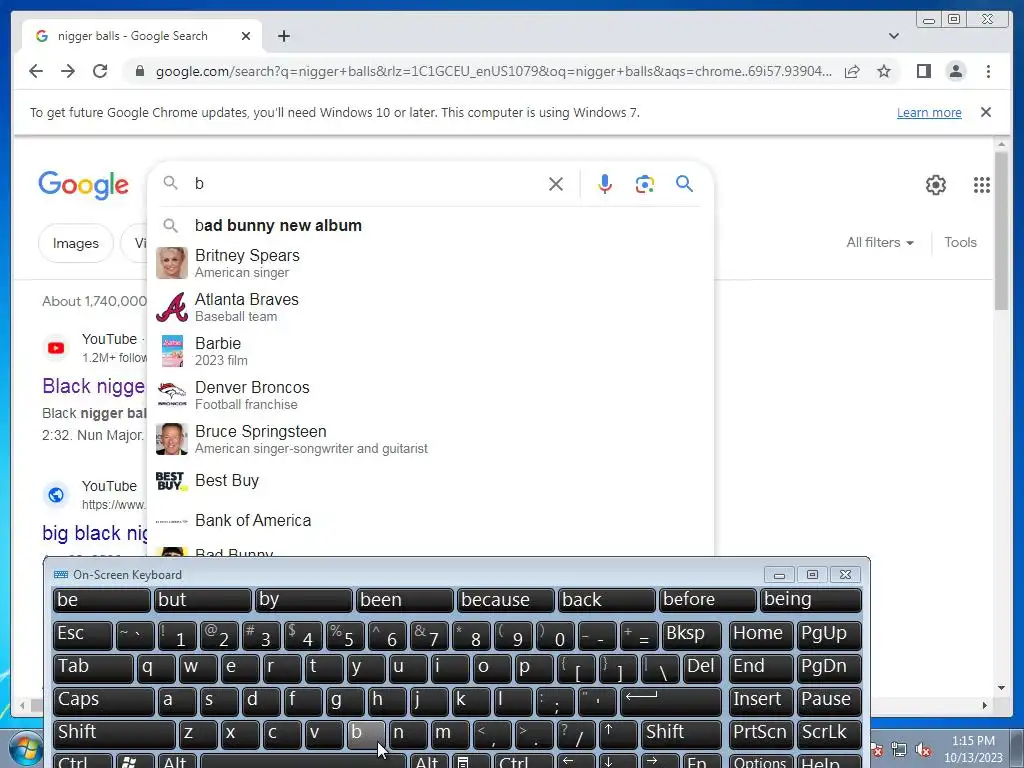
Task: Choose the Best Buy suggestion
Action: (x=431, y=481)
